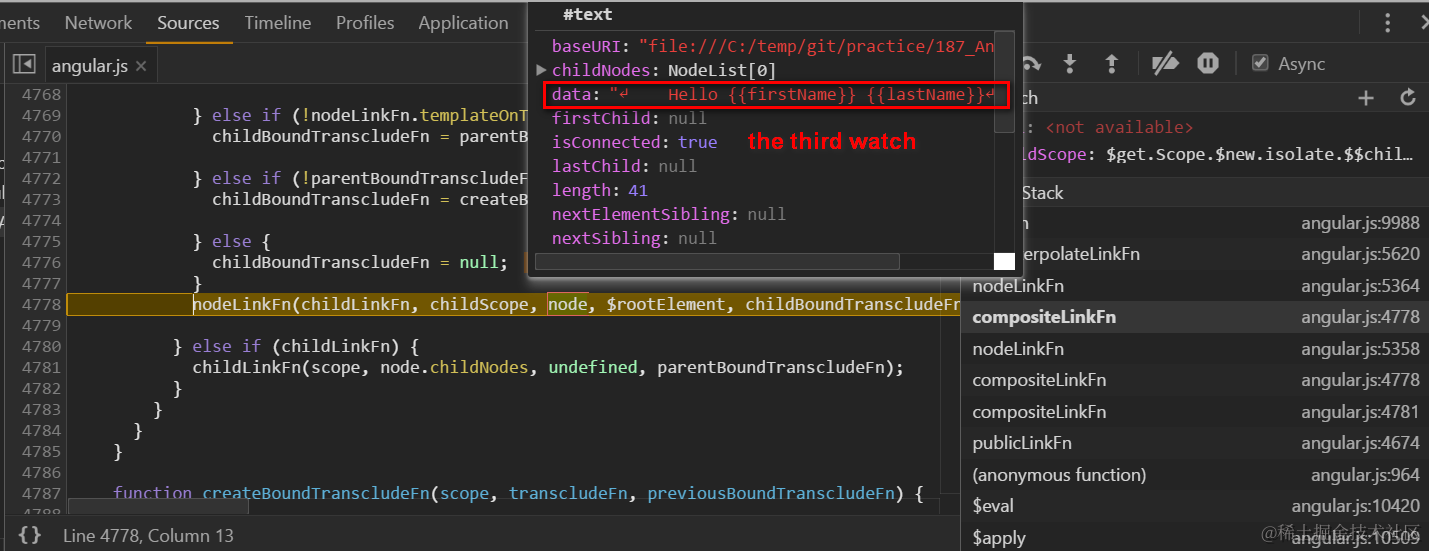Select the $apply call stack frame
The height and width of the screenshot is (551, 1429).
(1195, 538)
